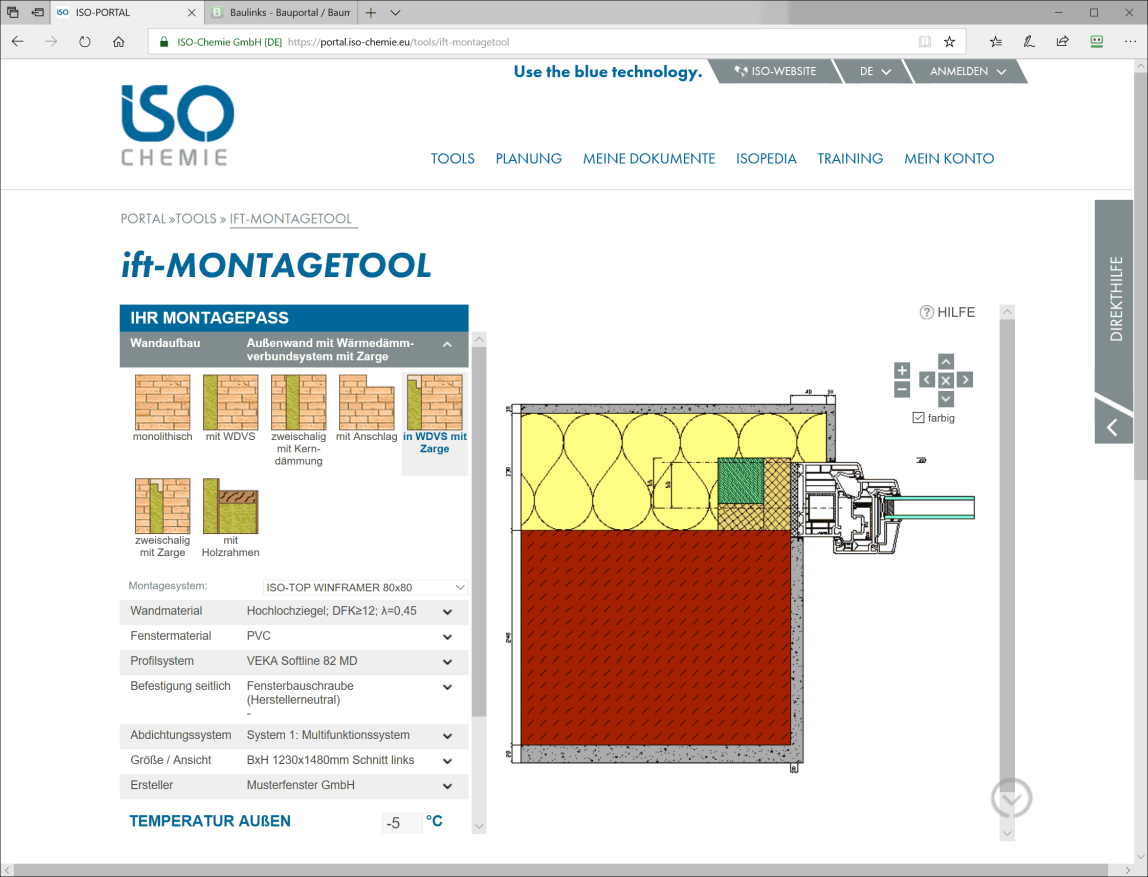
Task: Open reading view in address bar
Action: tap(925, 42)
